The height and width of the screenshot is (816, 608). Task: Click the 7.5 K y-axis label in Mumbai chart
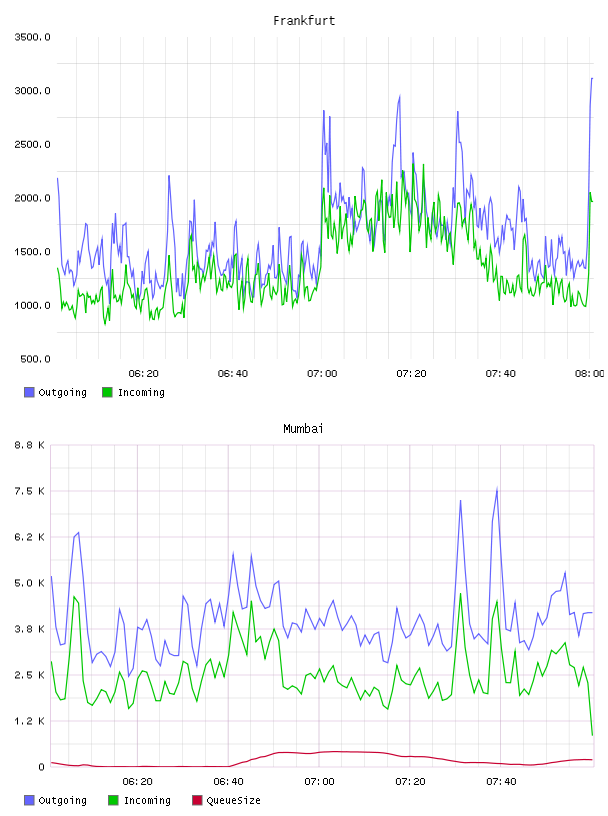click(29, 491)
